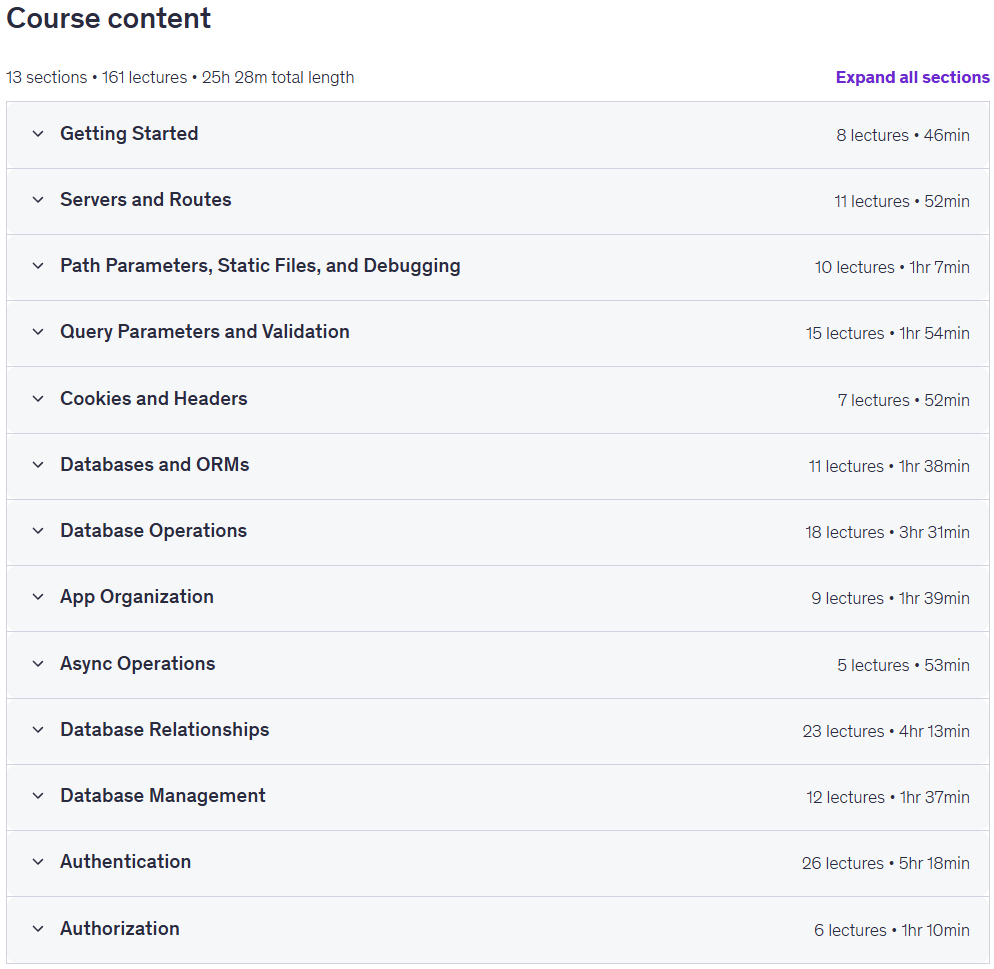
Task: Click the "15 lectures • 1hr 54min" text
Action: 888,333
